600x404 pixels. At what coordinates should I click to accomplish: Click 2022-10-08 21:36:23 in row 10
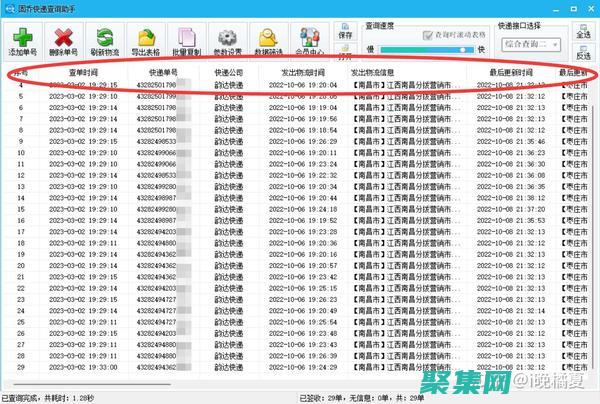point(511,153)
